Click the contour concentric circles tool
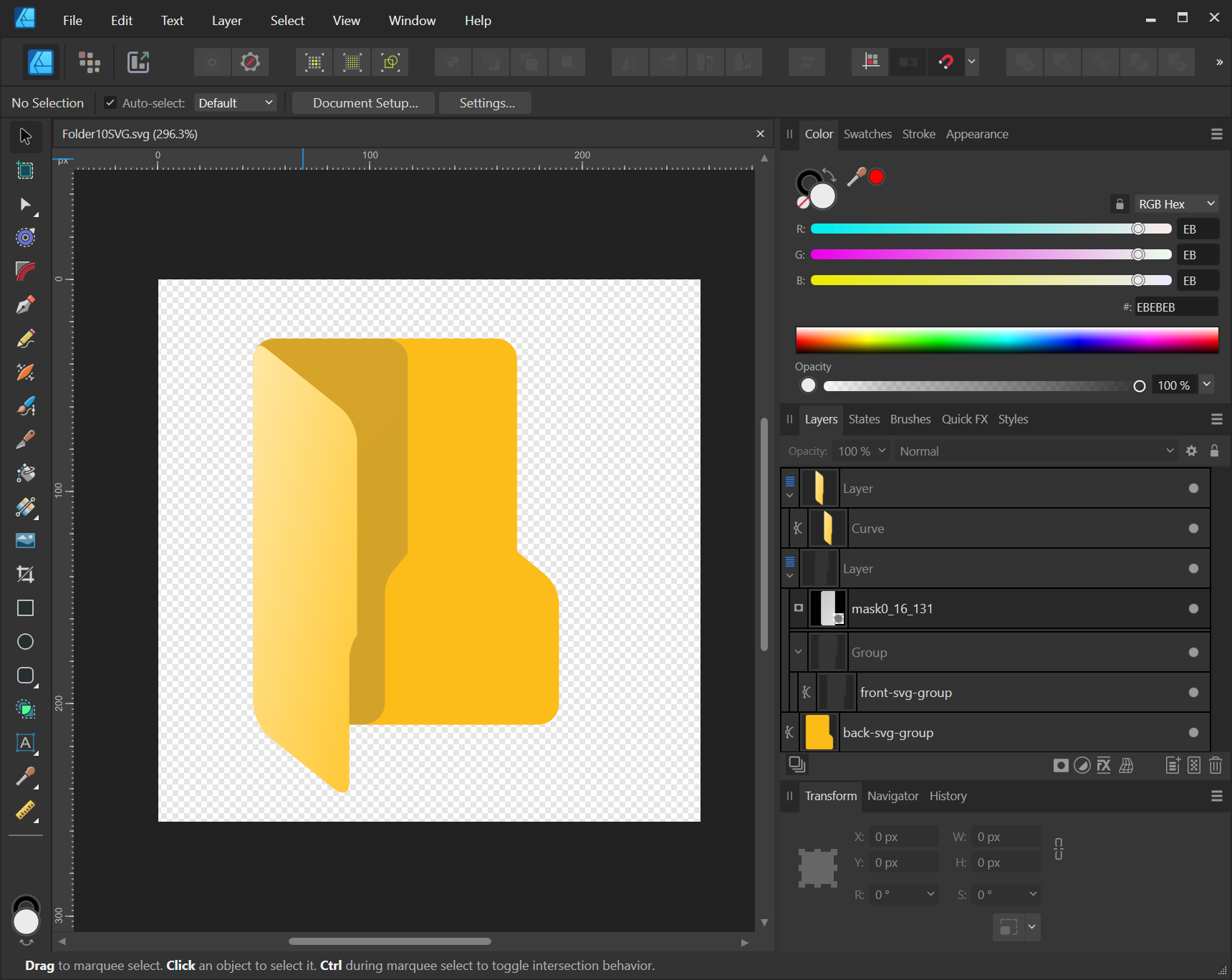 (25, 238)
